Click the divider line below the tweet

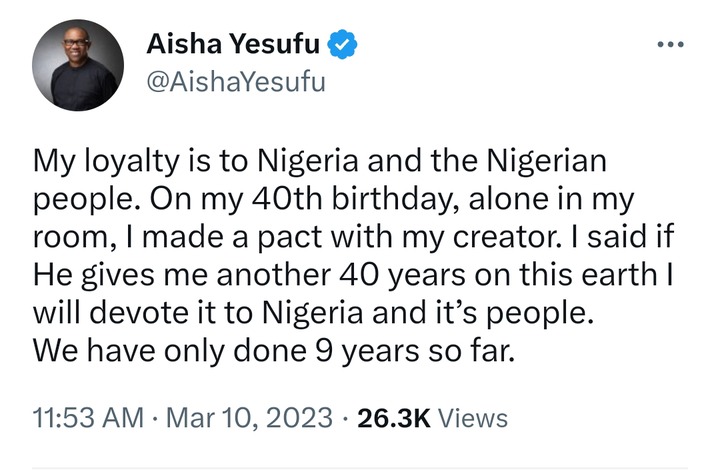click(360, 469)
